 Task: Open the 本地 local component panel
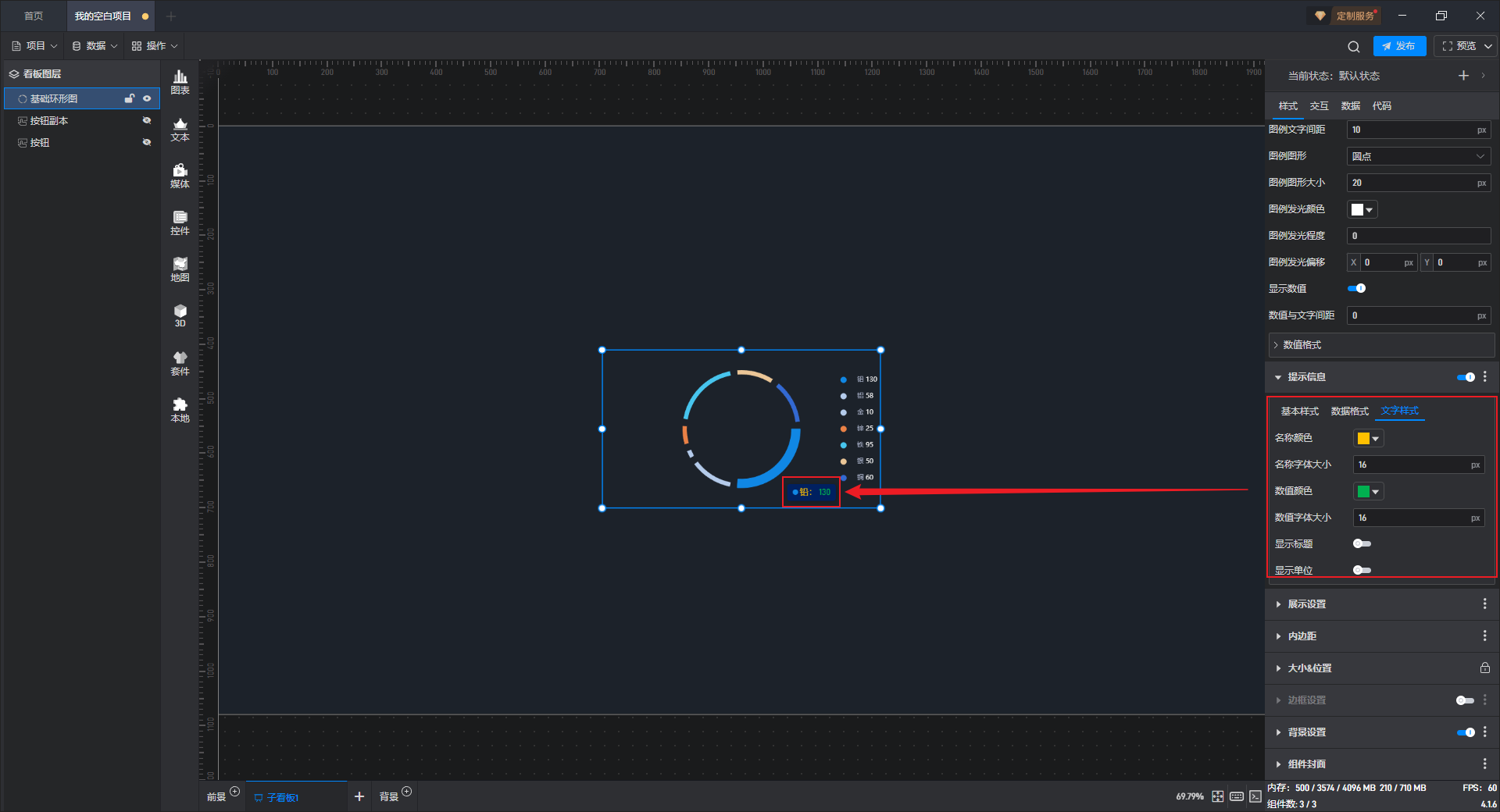180,410
